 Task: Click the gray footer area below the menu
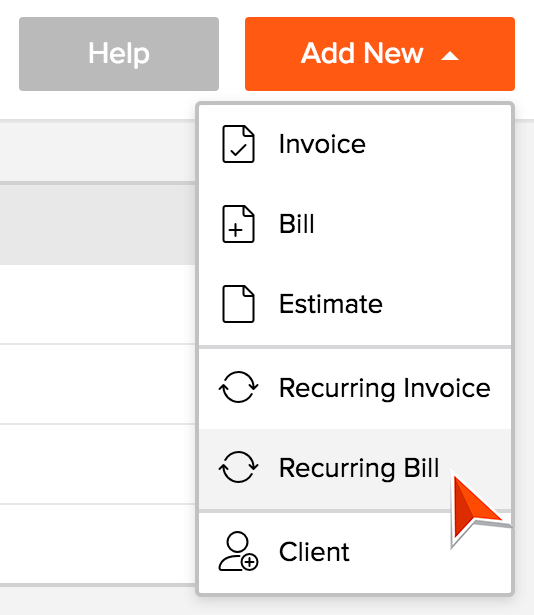(267, 606)
